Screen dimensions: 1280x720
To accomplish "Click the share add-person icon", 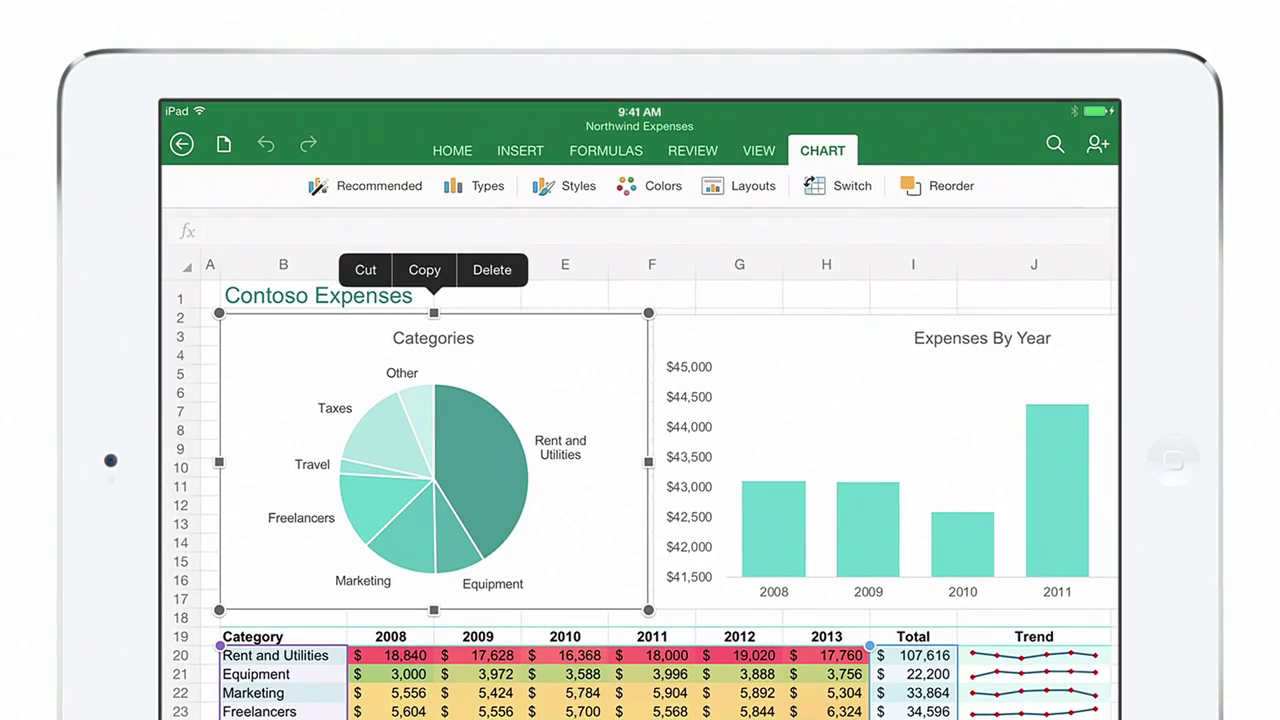I will coord(1098,145).
